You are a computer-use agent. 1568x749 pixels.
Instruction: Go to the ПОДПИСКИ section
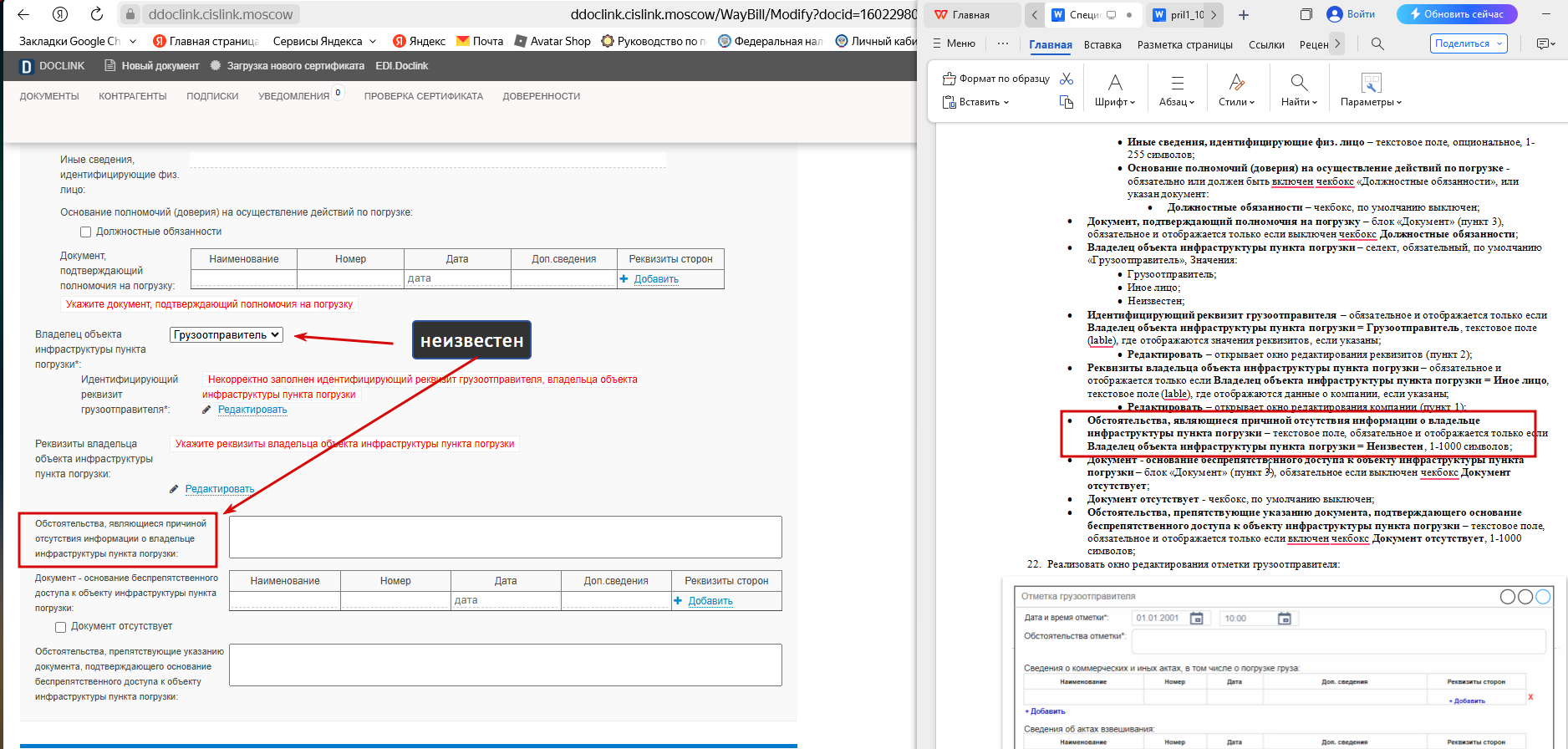(212, 96)
